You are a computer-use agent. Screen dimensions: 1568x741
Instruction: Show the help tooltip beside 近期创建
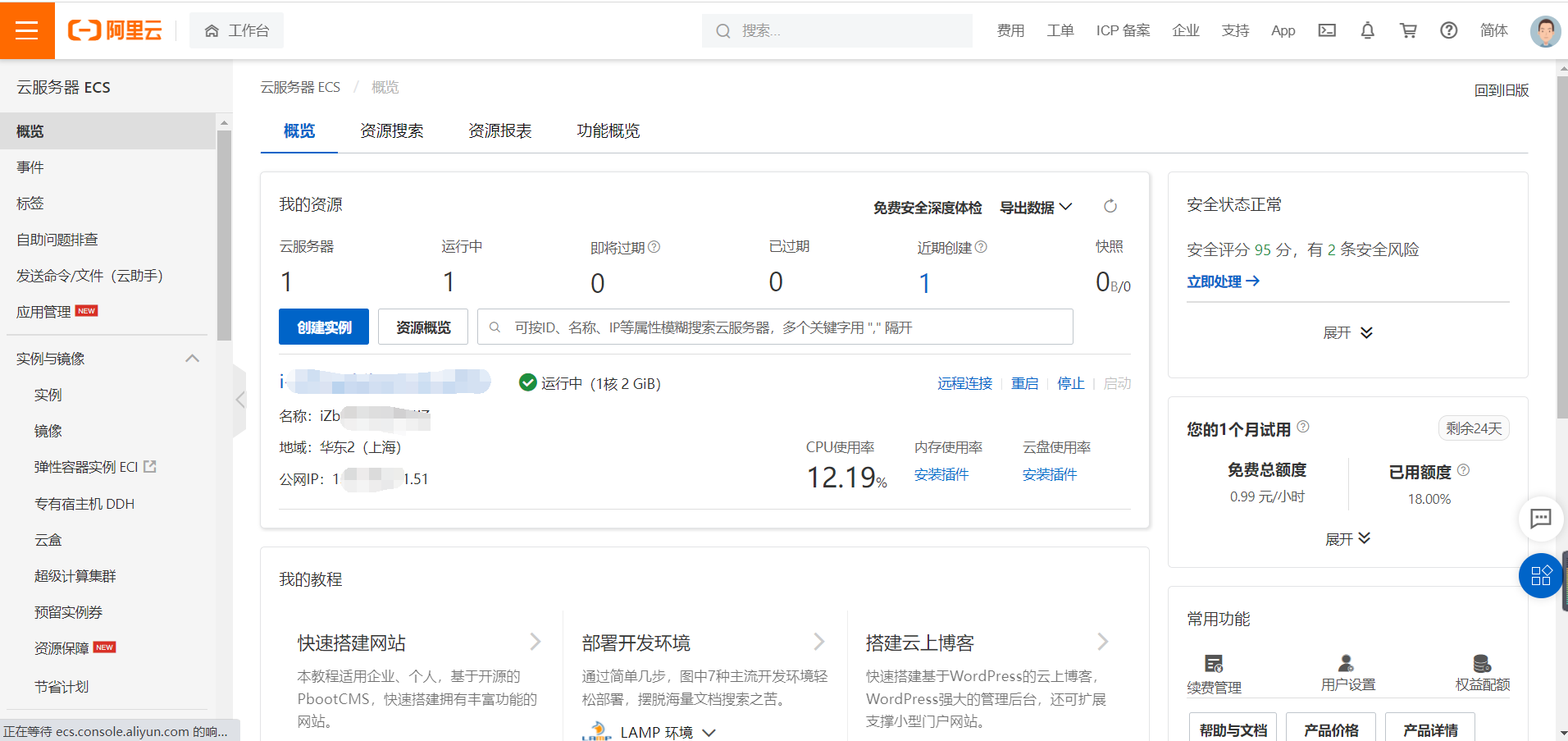[981, 247]
